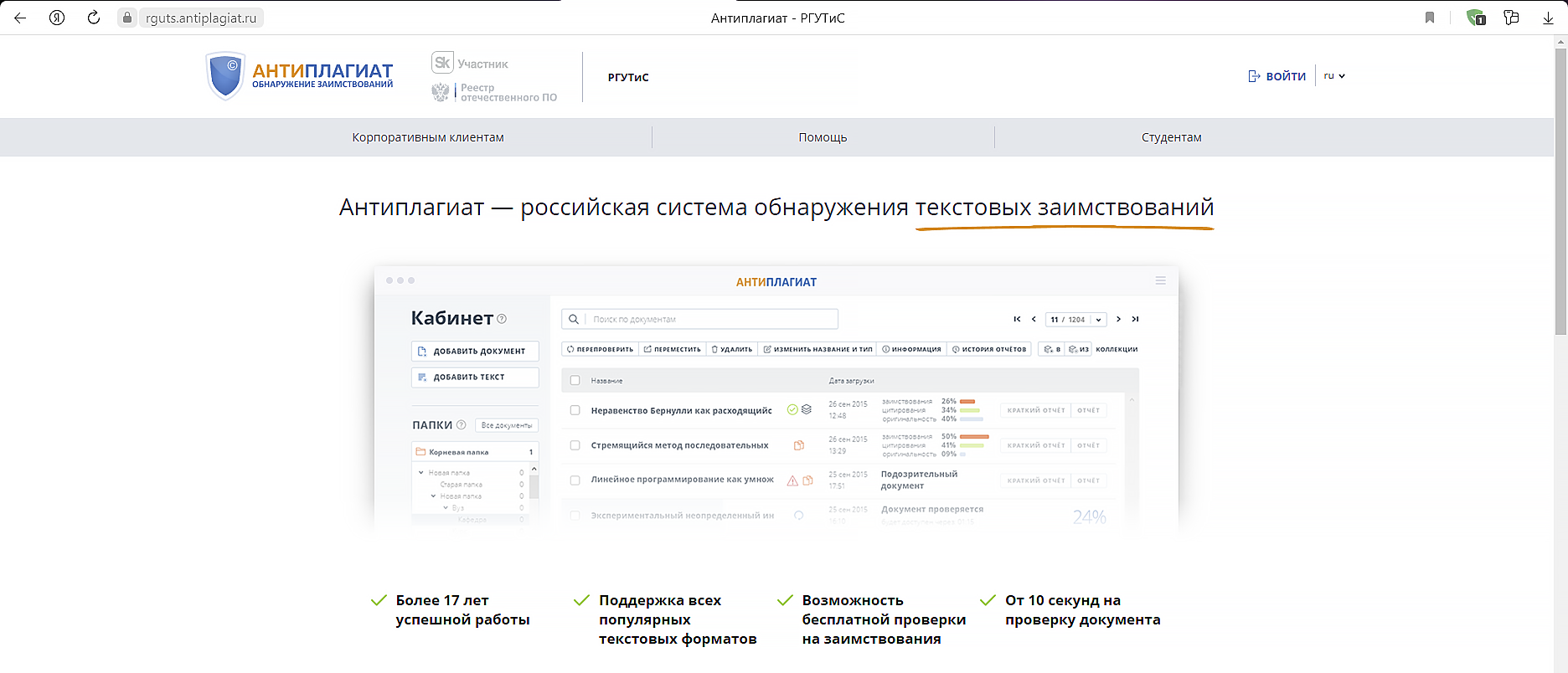
Task: Open the Yandex home icon in toolbar
Action: tap(57, 18)
